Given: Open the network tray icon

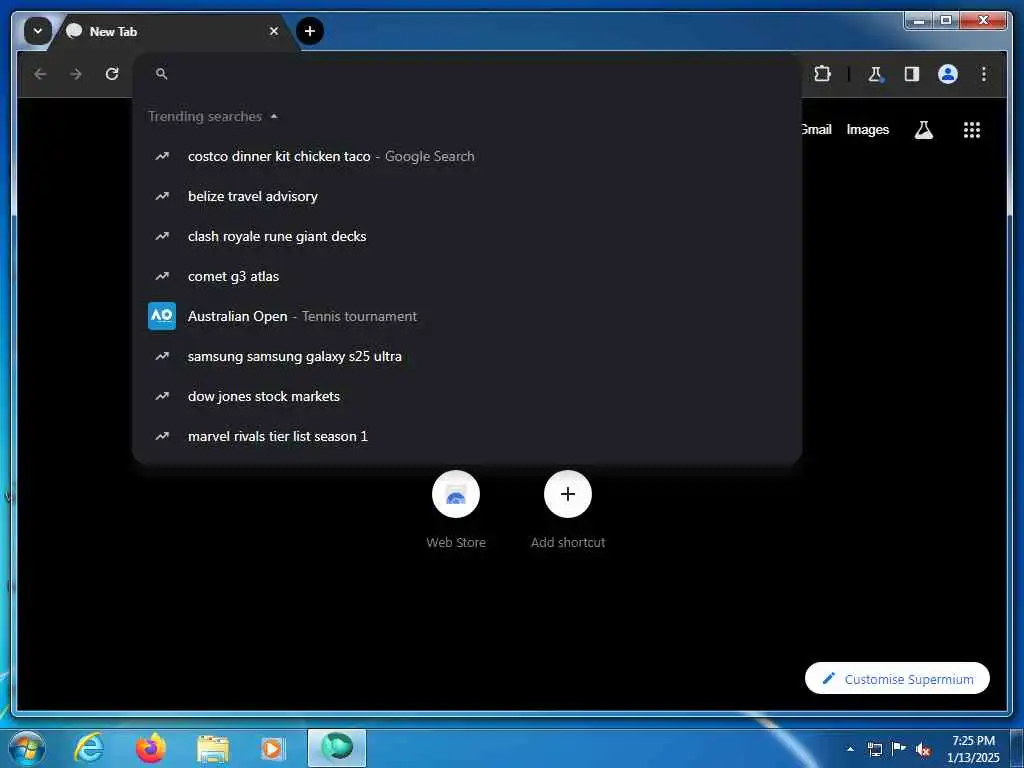Looking at the screenshot, I should coord(874,749).
